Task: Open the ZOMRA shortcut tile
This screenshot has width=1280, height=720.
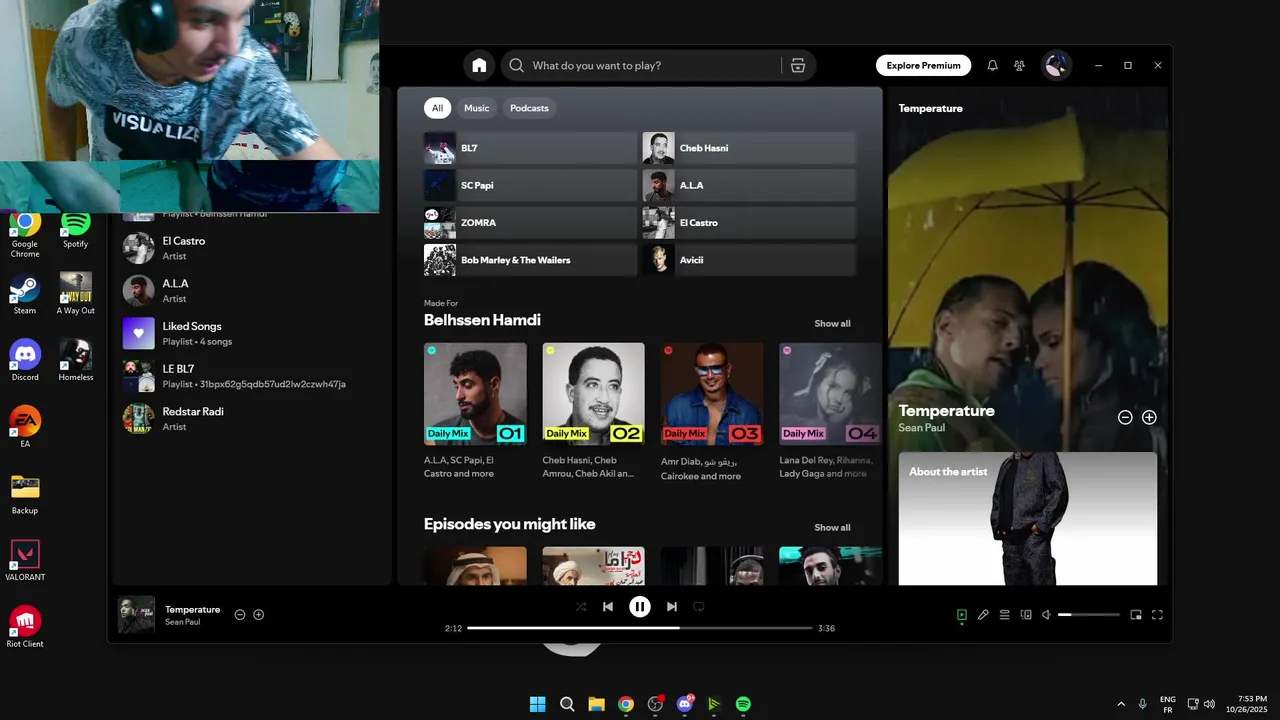Action: pos(530,222)
